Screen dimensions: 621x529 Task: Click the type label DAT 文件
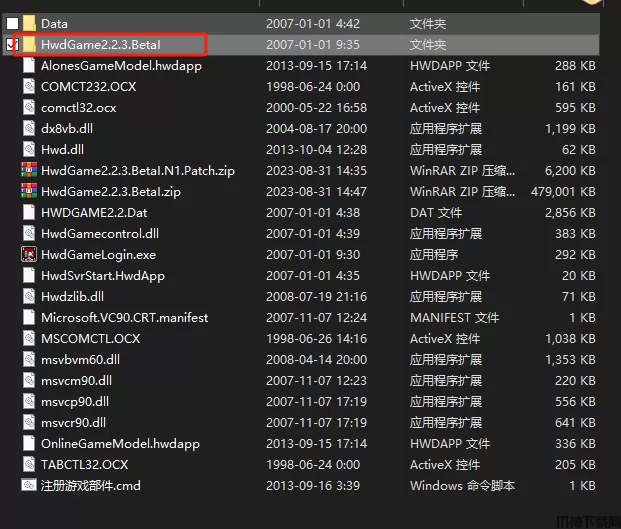[x=436, y=213]
